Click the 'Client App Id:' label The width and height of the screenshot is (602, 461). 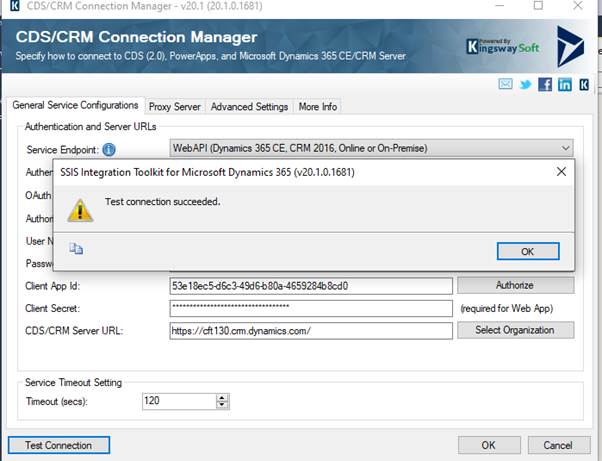[53, 286]
